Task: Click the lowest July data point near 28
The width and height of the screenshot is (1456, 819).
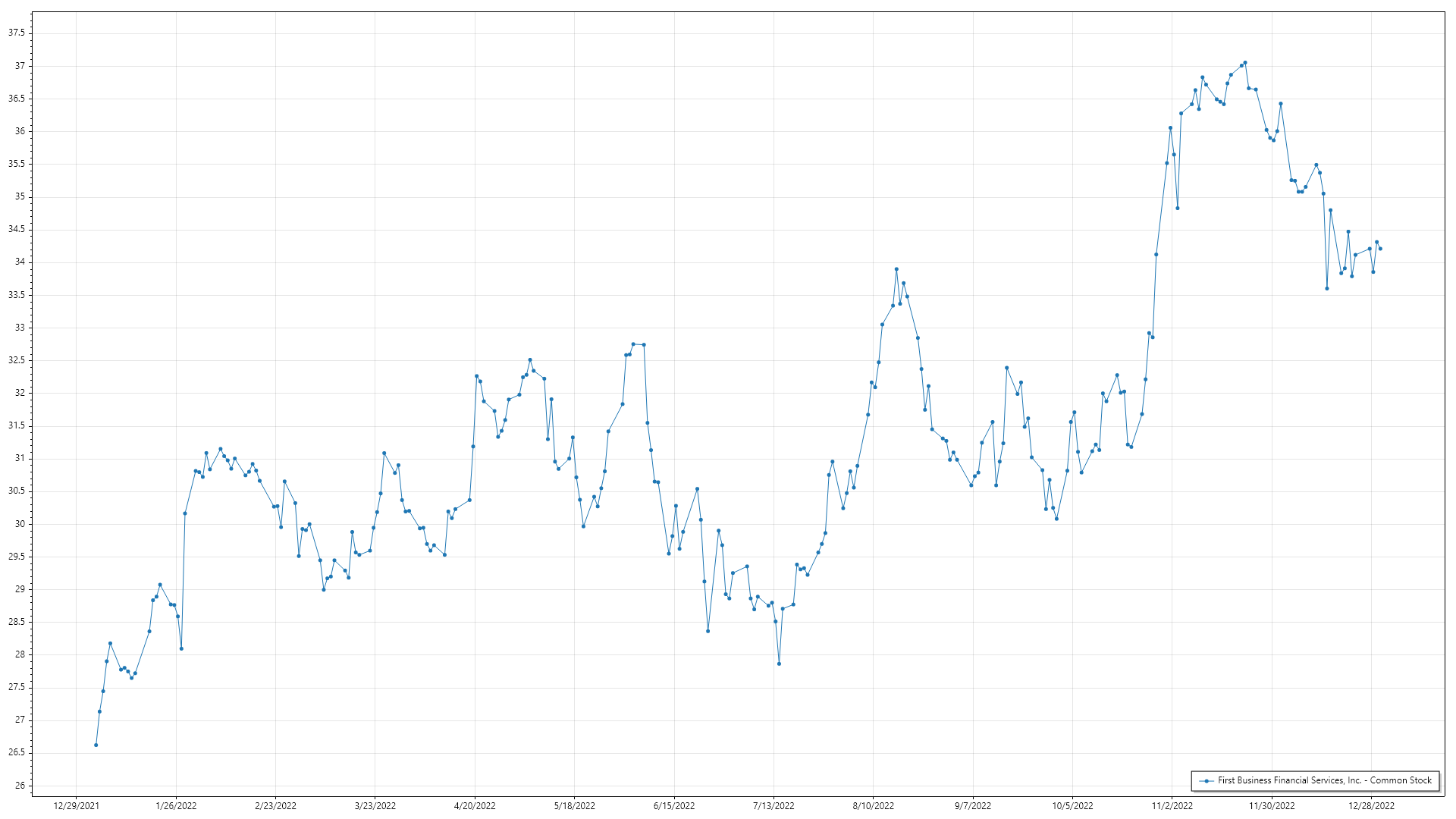Action: pyautogui.click(x=779, y=664)
